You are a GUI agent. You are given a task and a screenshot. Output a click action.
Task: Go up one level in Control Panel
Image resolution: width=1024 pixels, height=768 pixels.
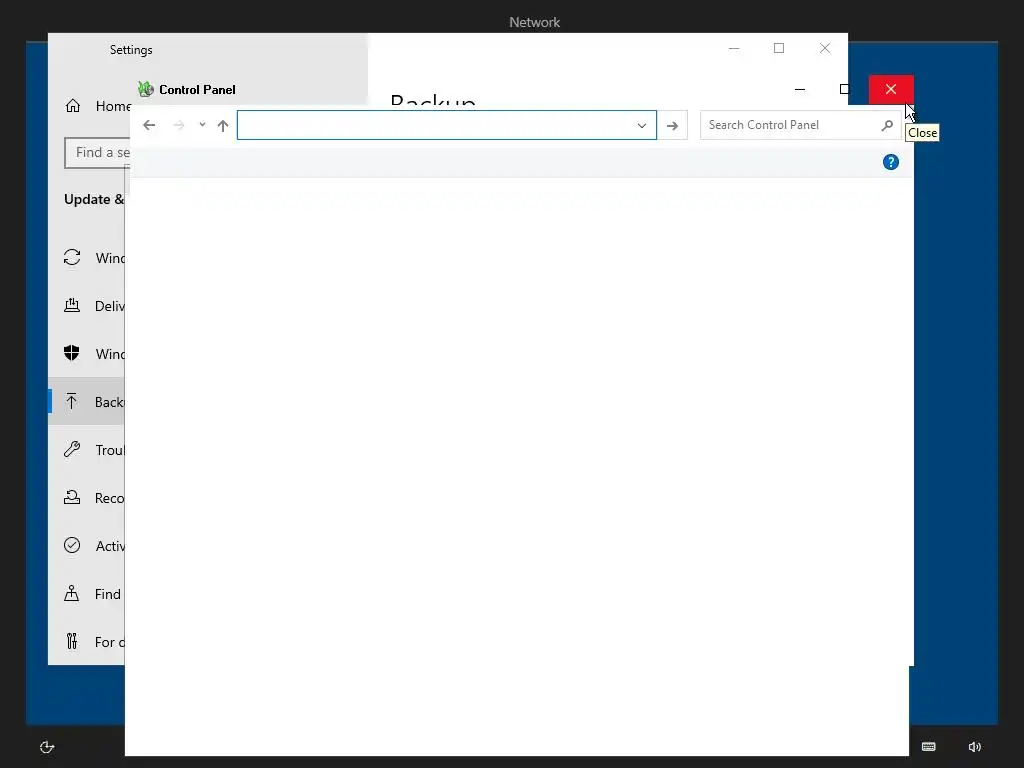tap(223, 125)
